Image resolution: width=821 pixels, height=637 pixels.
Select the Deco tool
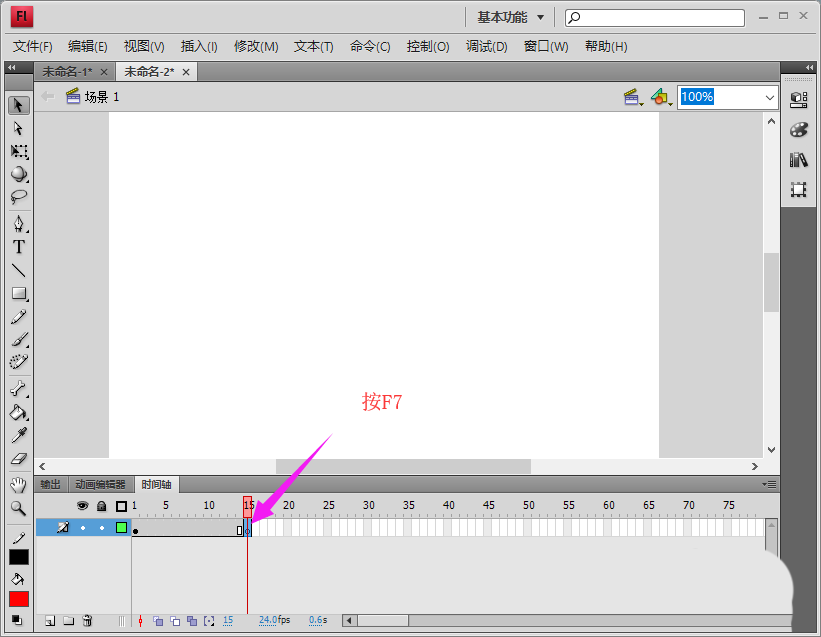[19, 361]
